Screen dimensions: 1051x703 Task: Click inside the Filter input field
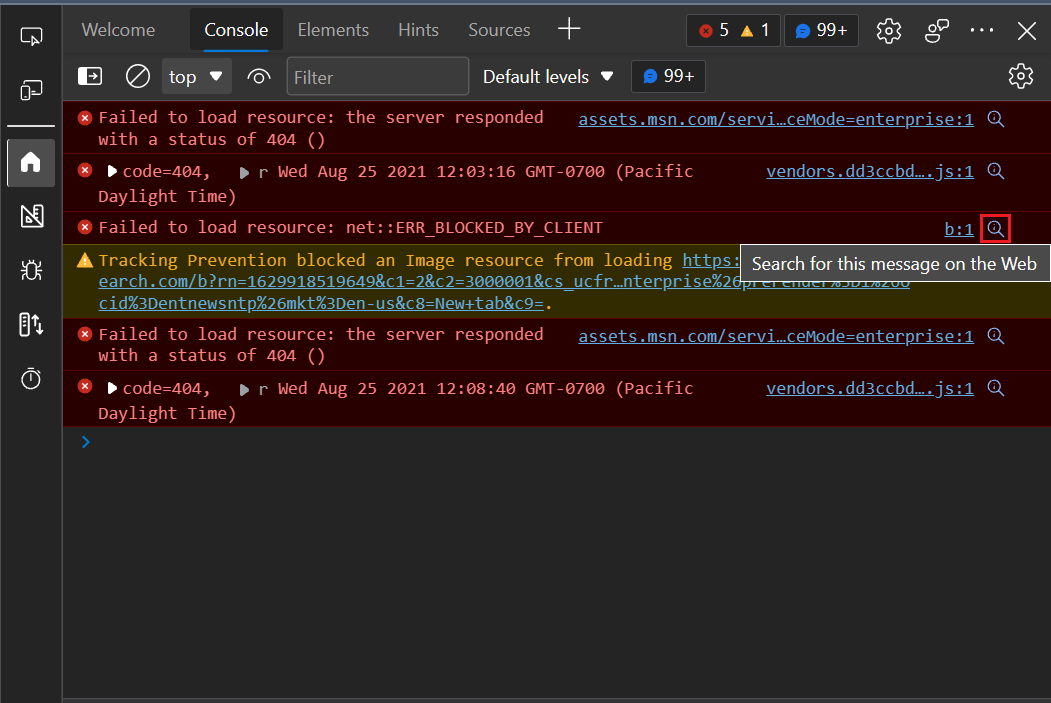click(x=377, y=76)
